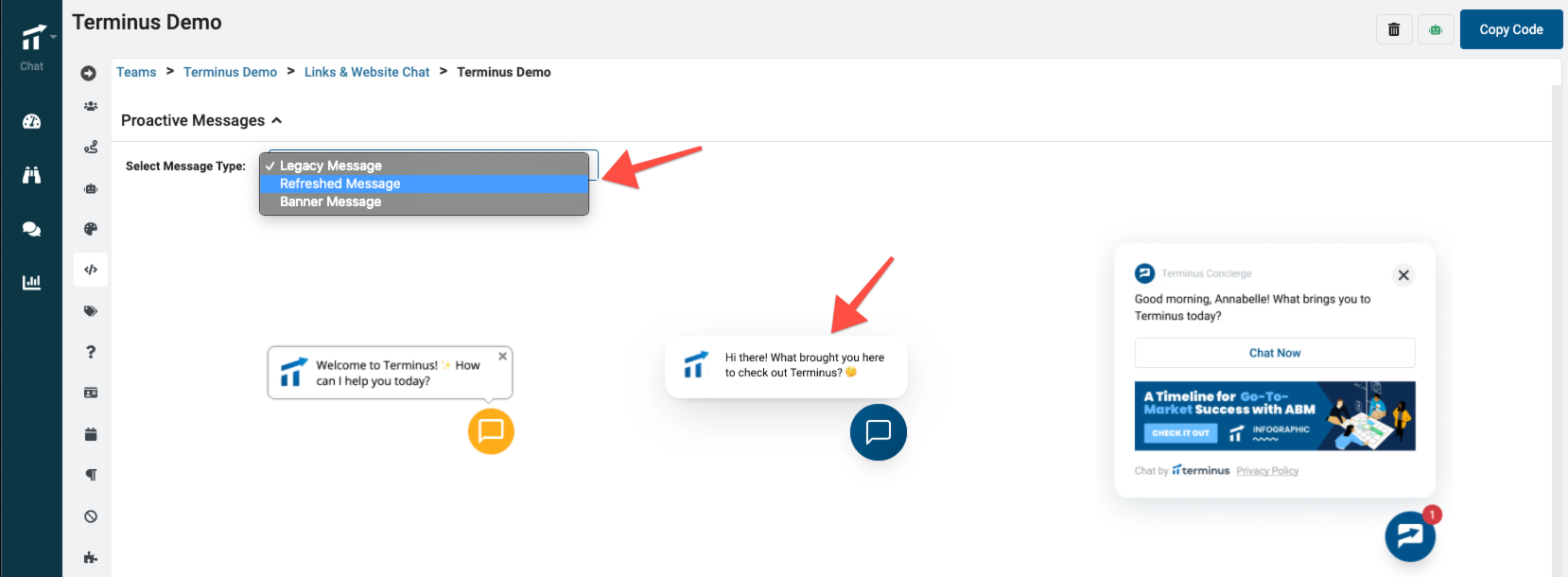The height and width of the screenshot is (577, 1568).
Task: Collapse the Proactive Messages section
Action: tap(201, 120)
